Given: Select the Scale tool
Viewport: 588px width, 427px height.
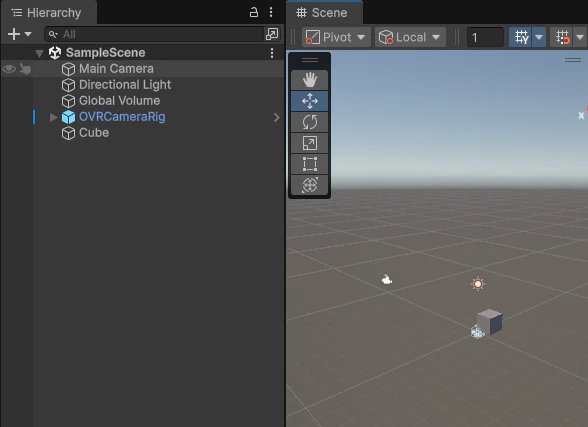Looking at the screenshot, I should (x=309, y=143).
